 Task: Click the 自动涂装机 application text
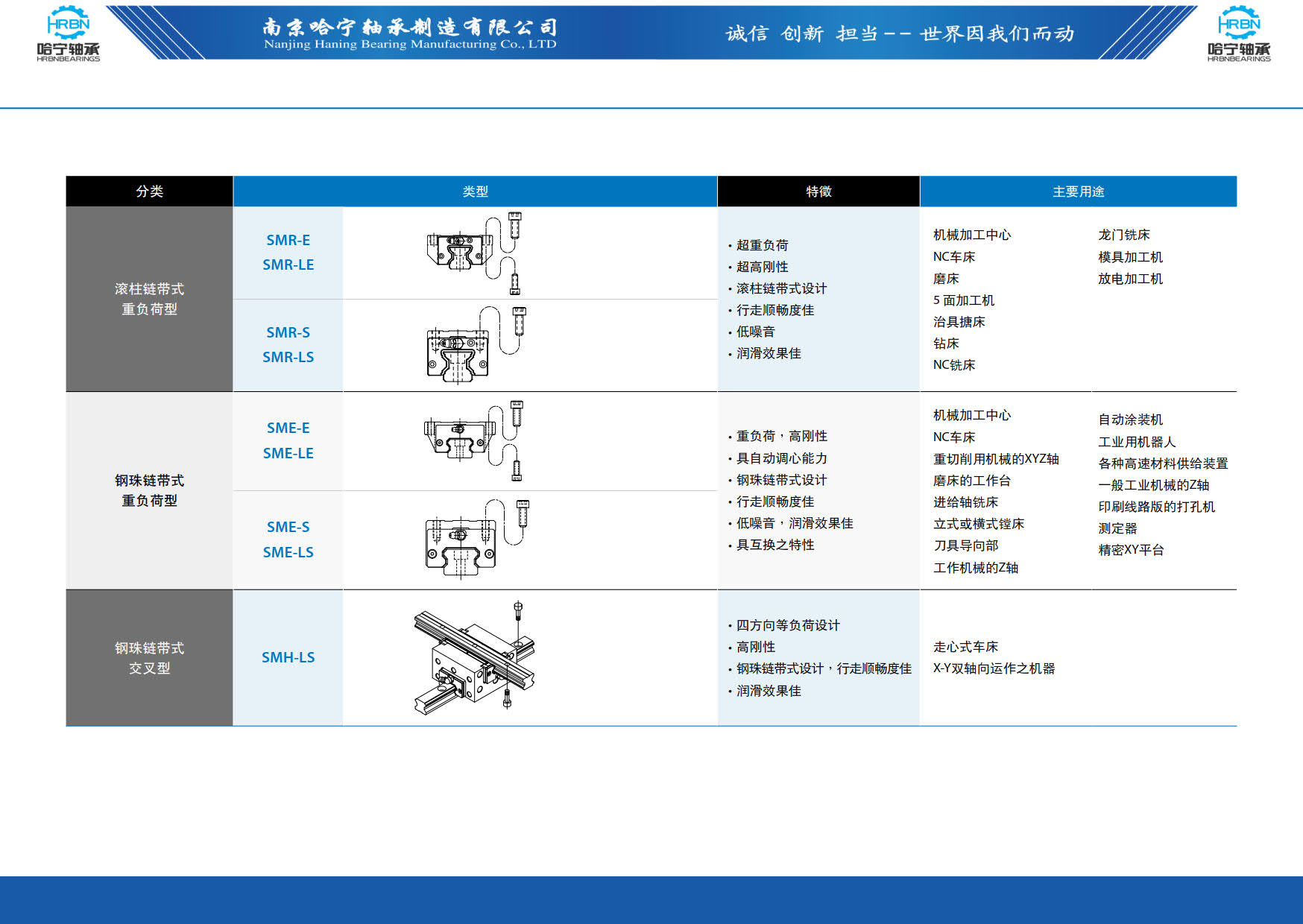click(x=1130, y=420)
